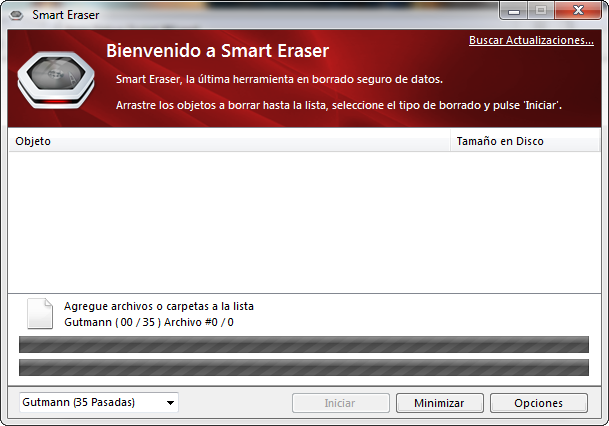
Task: Sort by Tamaño en Disco column header
Action: [x=525, y=141]
